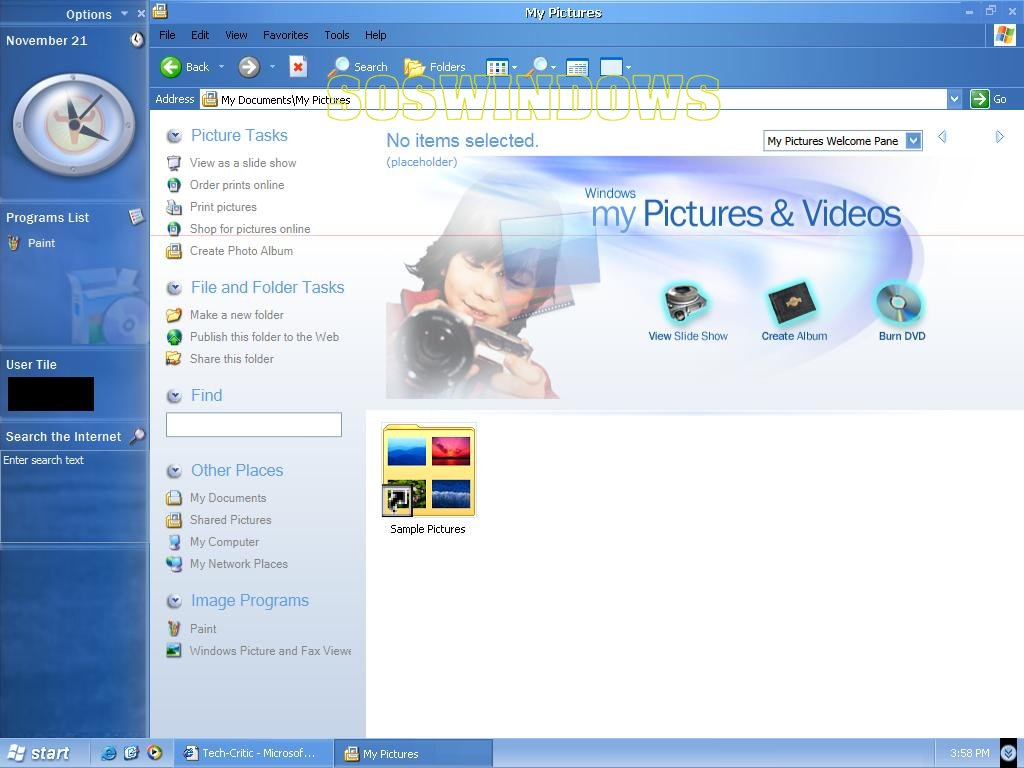The height and width of the screenshot is (768, 1024).
Task: Toggle the Folders pane button
Action: pyautogui.click(x=435, y=67)
